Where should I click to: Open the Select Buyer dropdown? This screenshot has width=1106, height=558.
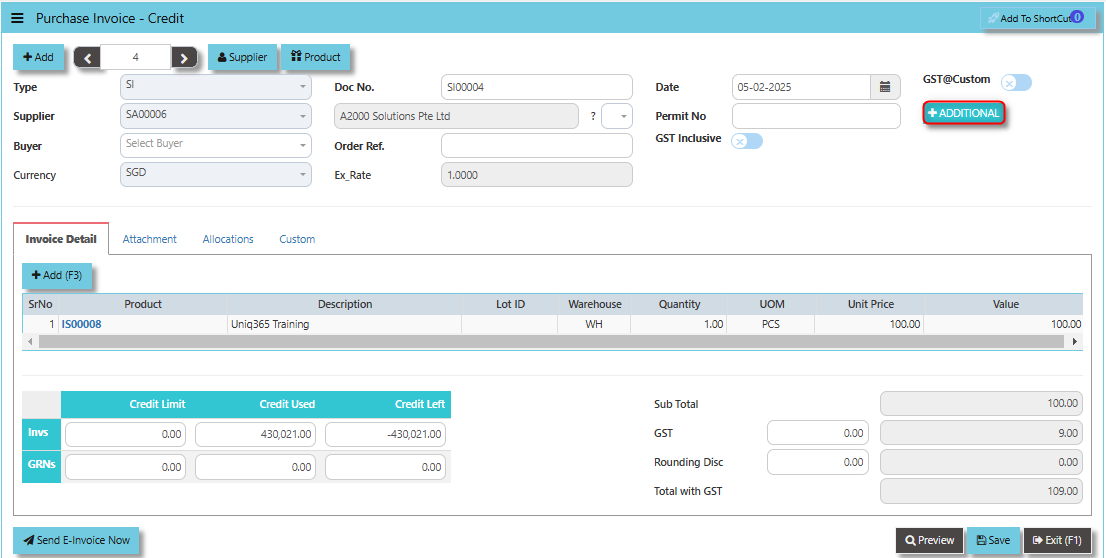216,145
